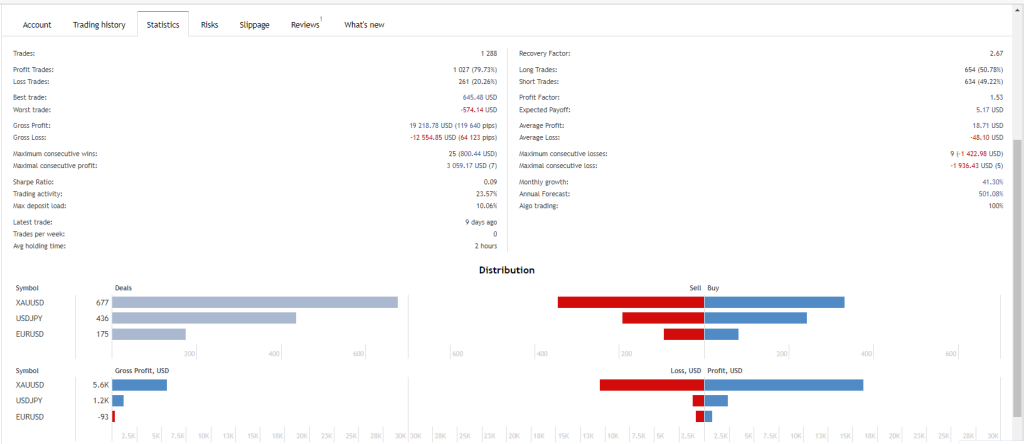
Task: Open the Reviews tab
Action: (x=306, y=25)
